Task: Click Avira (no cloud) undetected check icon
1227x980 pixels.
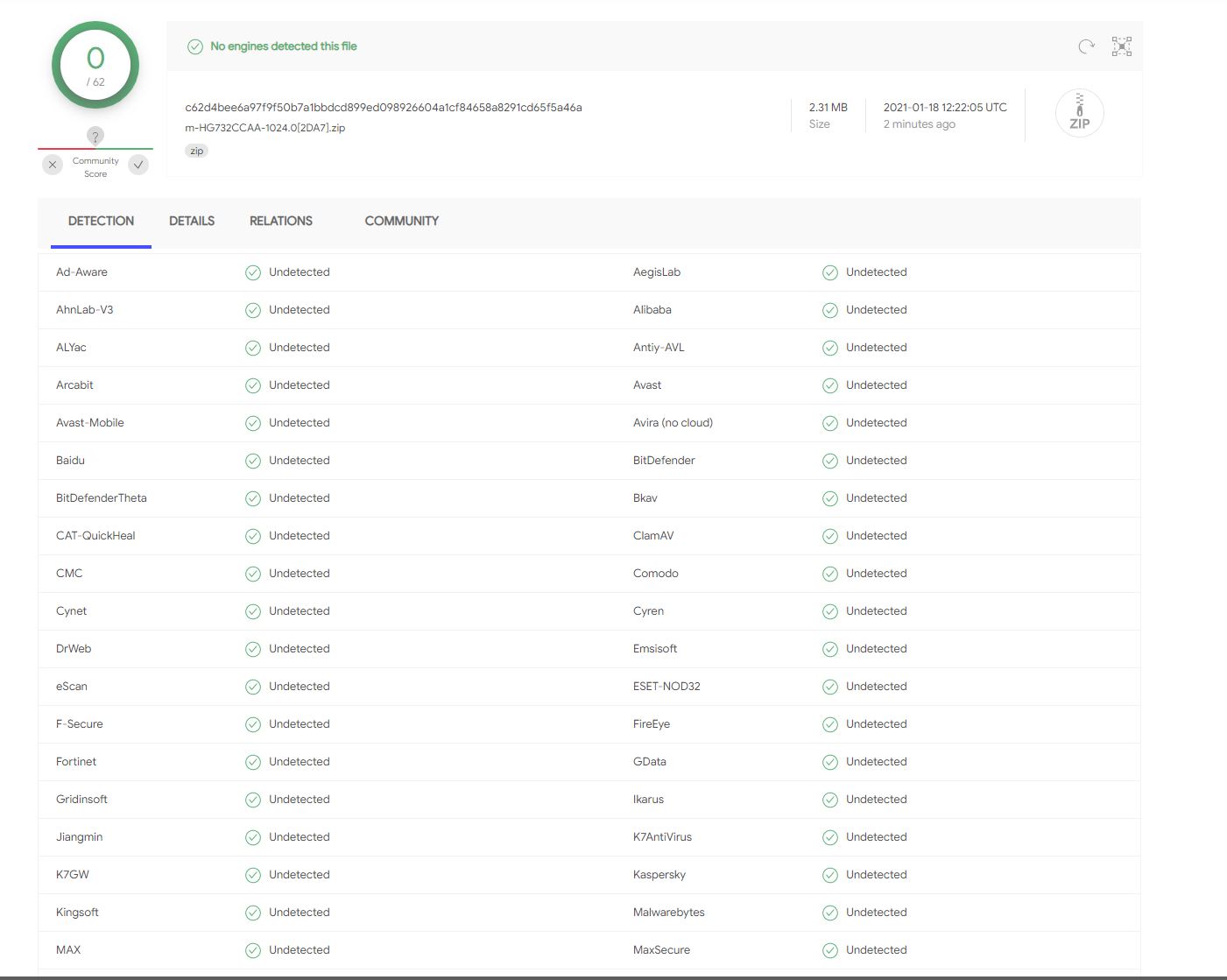Action: [x=830, y=423]
